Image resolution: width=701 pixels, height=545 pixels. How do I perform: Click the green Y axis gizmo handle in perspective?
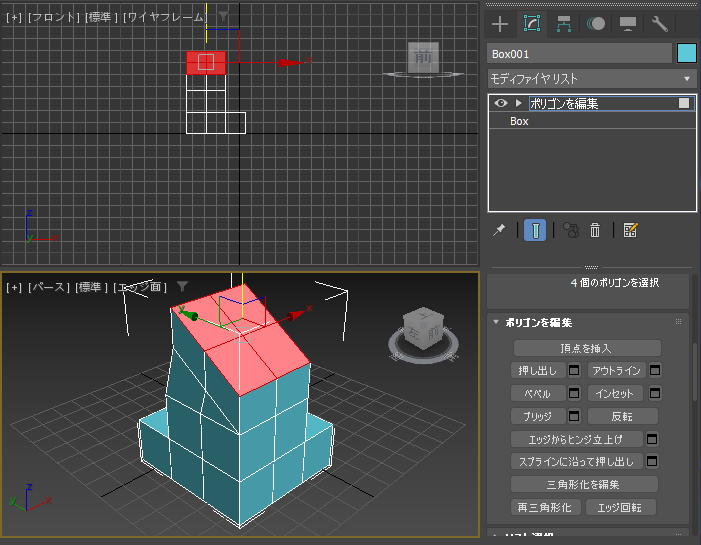pos(190,315)
